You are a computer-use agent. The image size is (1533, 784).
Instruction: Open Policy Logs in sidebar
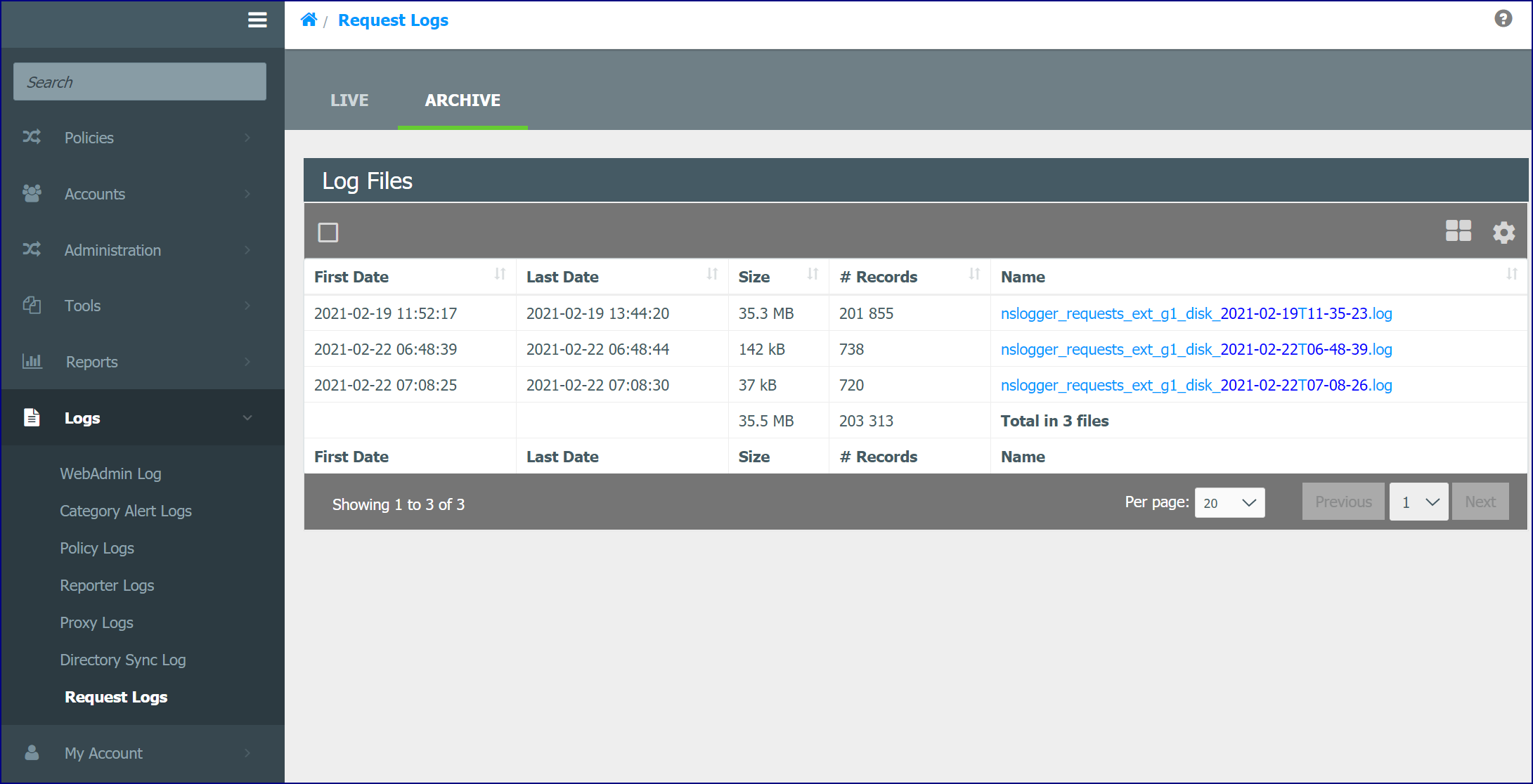(x=97, y=548)
